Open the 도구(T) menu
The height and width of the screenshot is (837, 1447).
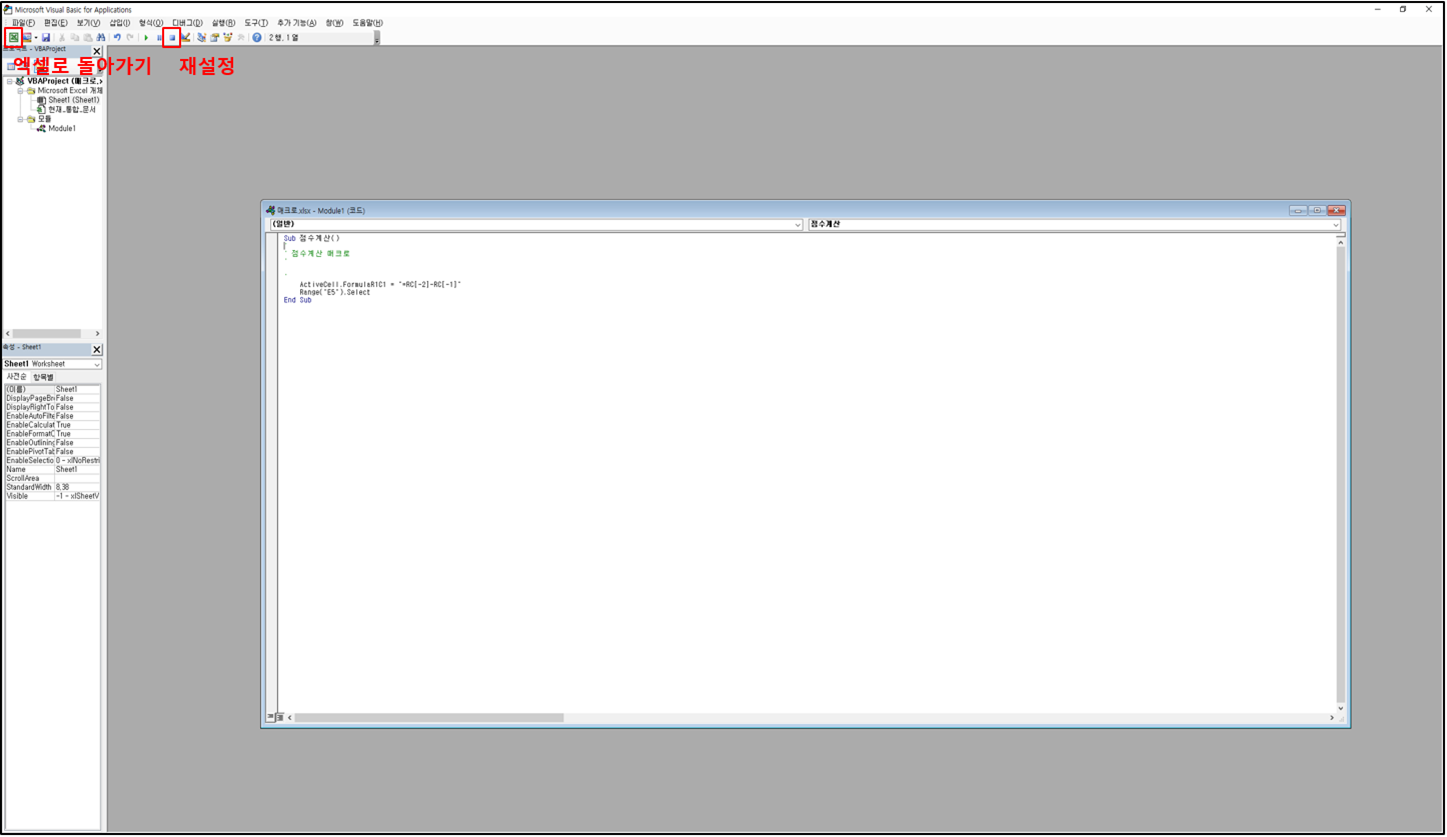(256, 22)
